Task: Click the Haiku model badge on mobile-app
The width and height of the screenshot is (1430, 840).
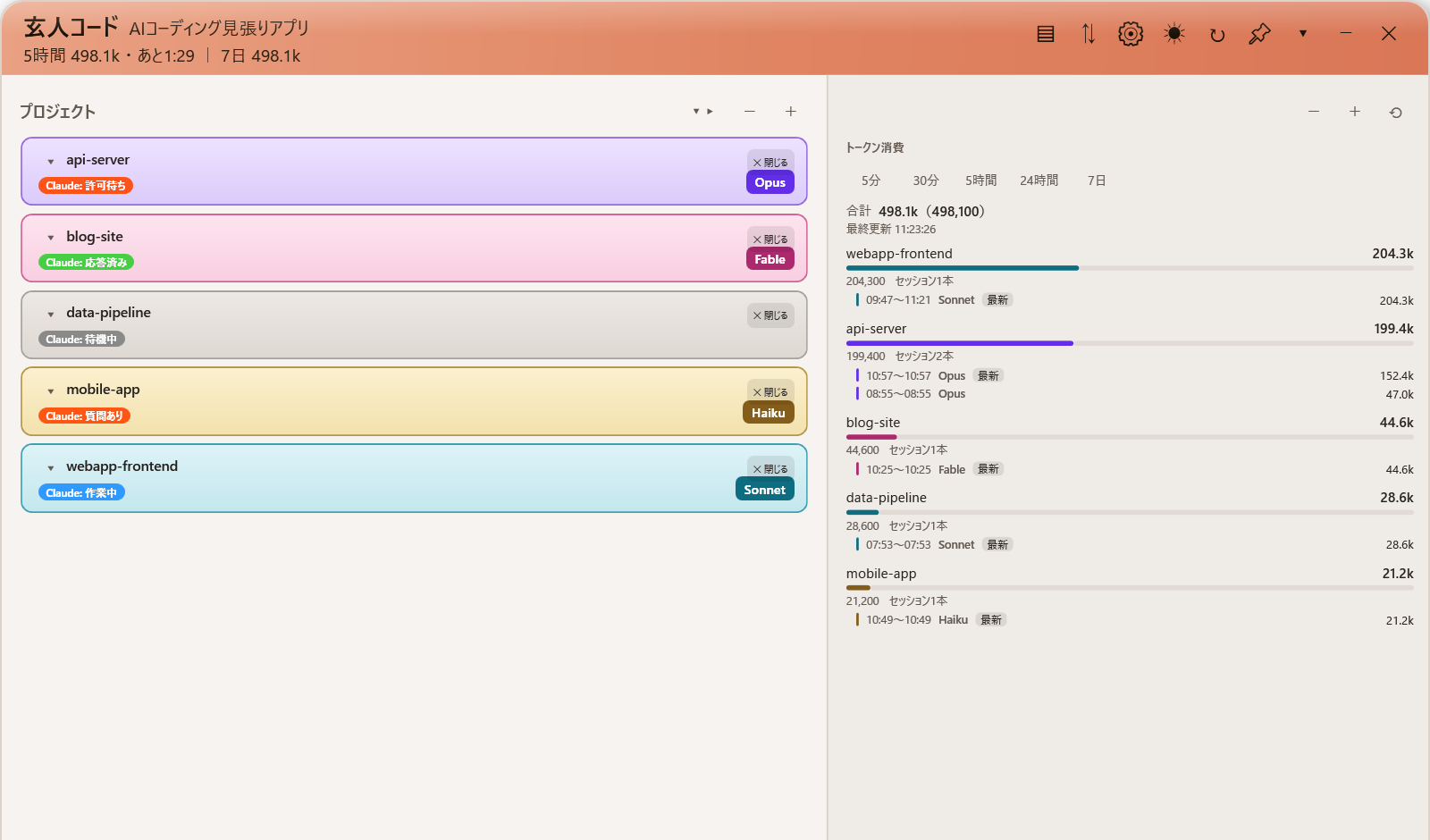Action: (x=769, y=413)
